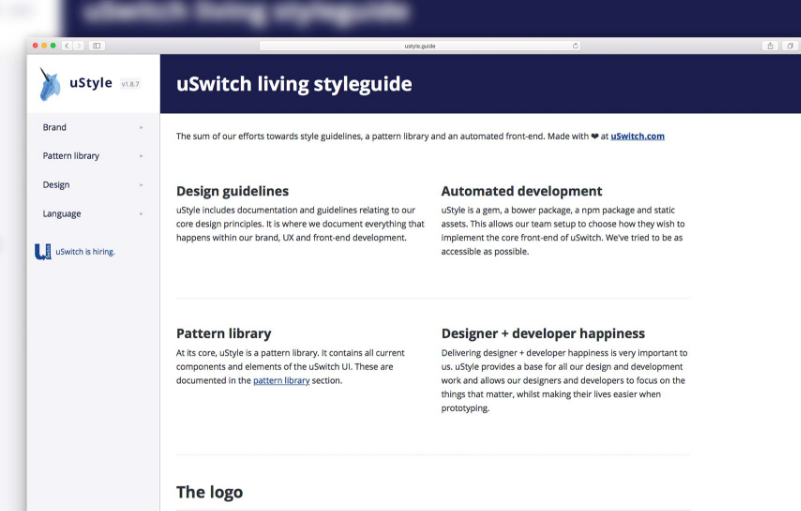Viewport: 801px width, 511px height.
Task: Expand the Pattern library chevron arrow
Action: pos(141,156)
